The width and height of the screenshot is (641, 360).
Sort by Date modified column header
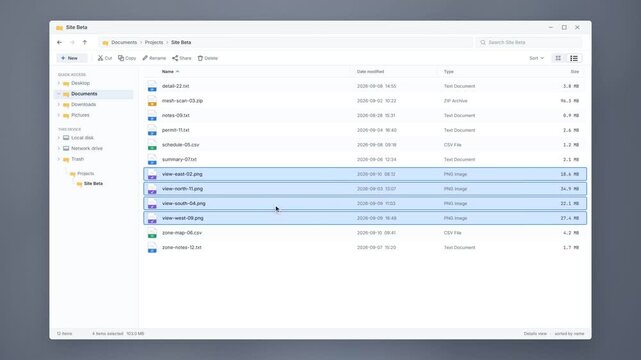pos(370,72)
